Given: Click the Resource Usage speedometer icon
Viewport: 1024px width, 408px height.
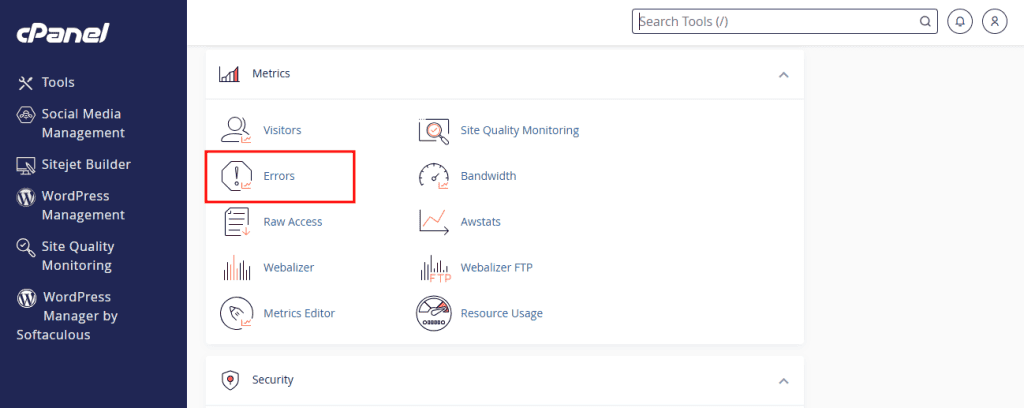Looking at the screenshot, I should [x=434, y=313].
